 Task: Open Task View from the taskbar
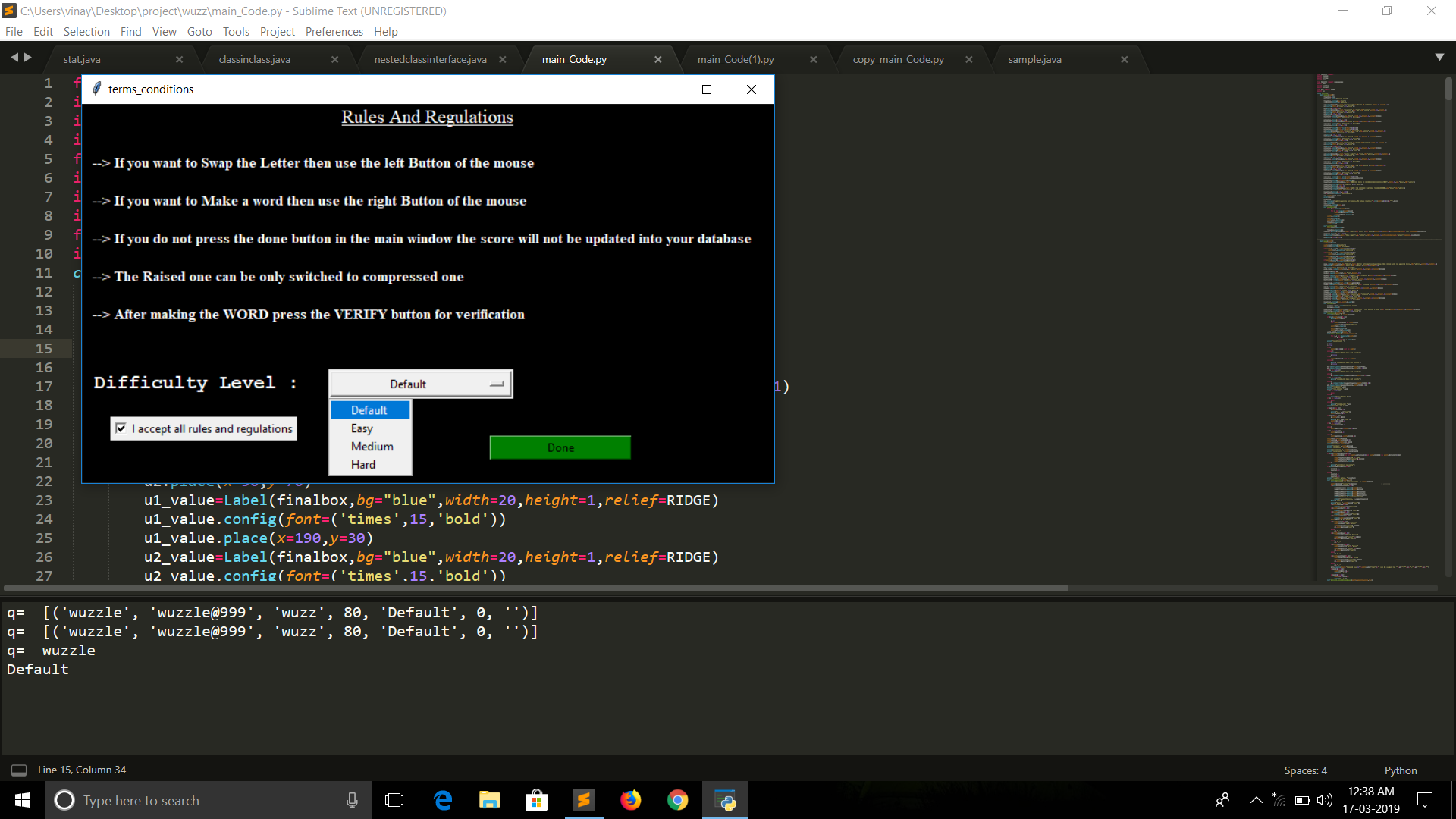(x=394, y=800)
